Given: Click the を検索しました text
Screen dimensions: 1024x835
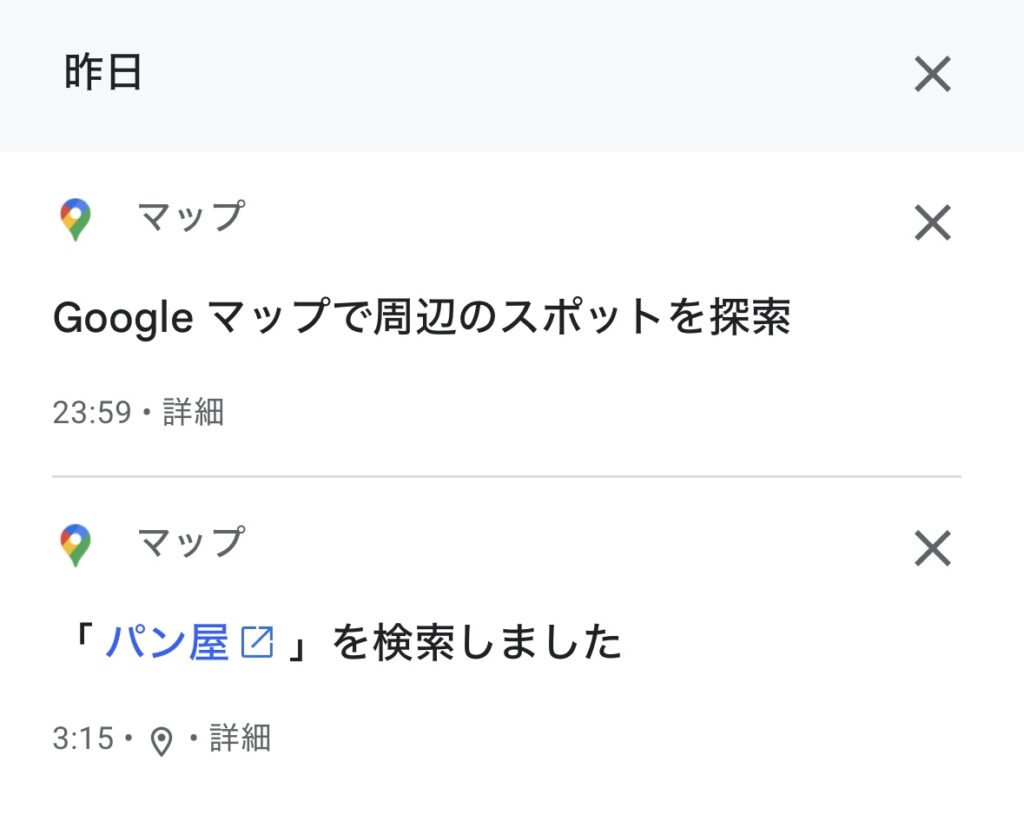Looking at the screenshot, I should click(477, 643).
